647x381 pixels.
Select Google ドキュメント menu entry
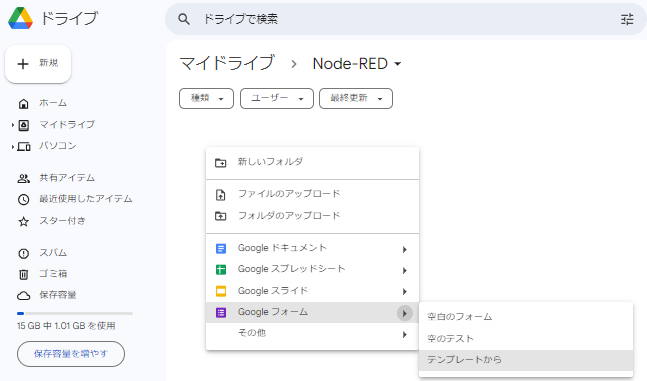(312, 248)
